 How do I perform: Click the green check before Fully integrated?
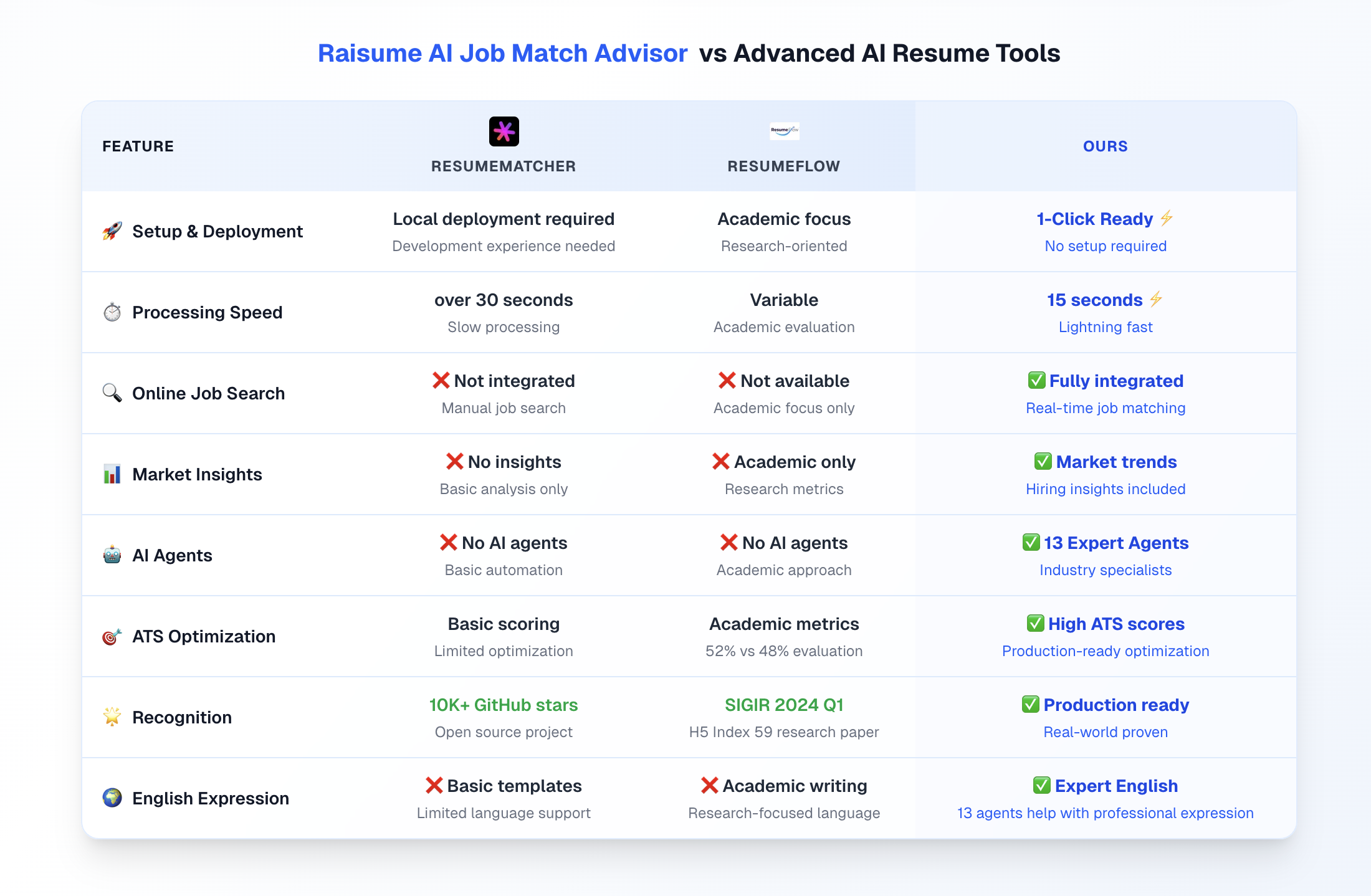coord(1036,380)
